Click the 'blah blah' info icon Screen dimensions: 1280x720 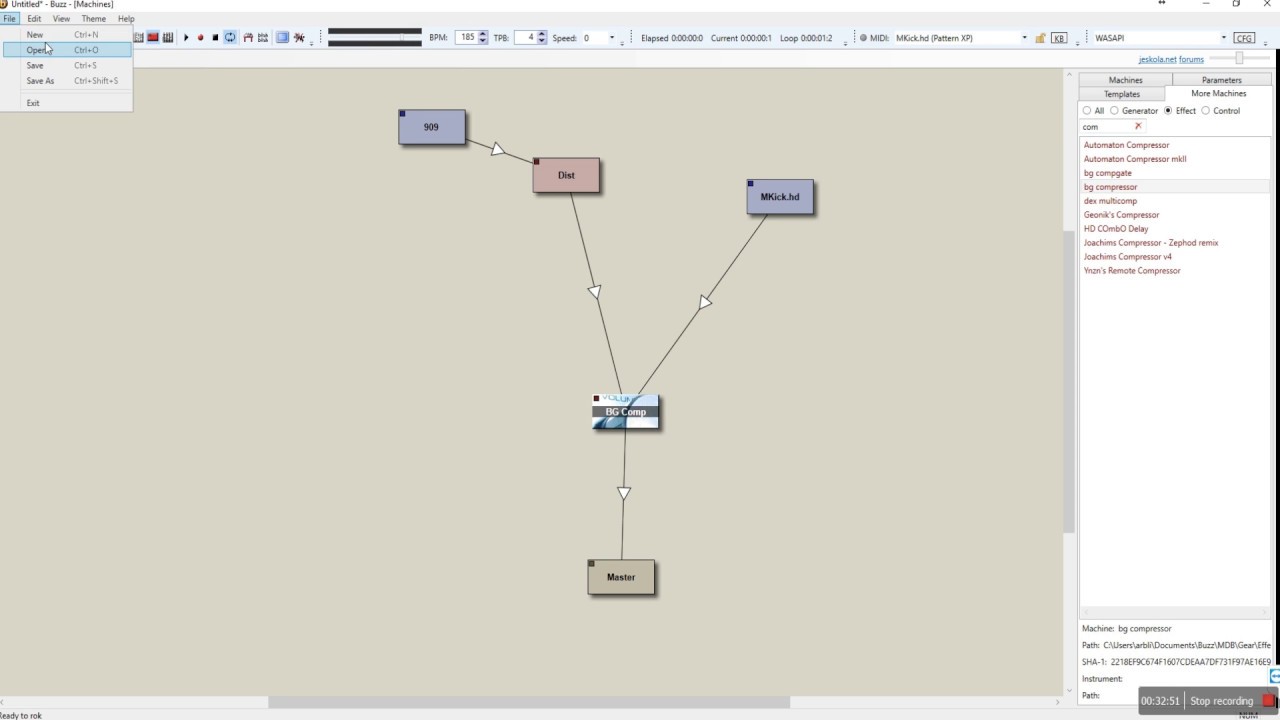pyautogui.click(x=263, y=38)
